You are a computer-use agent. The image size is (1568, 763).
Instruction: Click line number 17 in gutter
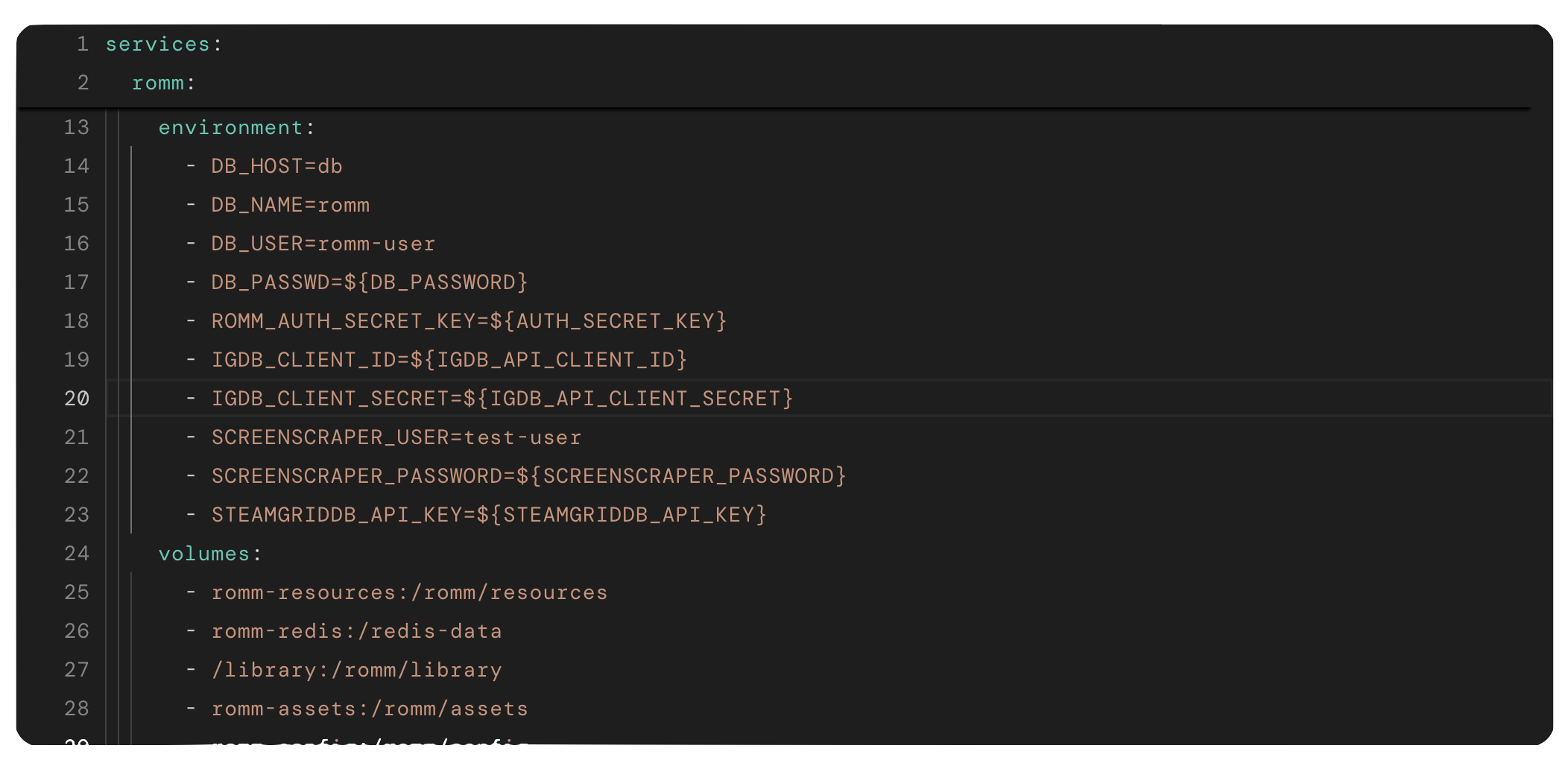pos(76,282)
